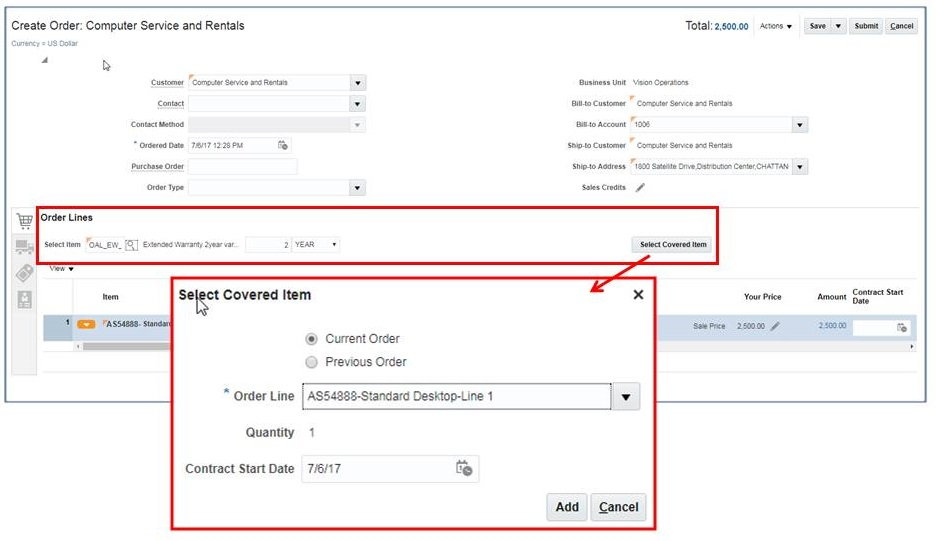Select the Current Order radio button
This screenshot has width=936, height=541.
311,339
